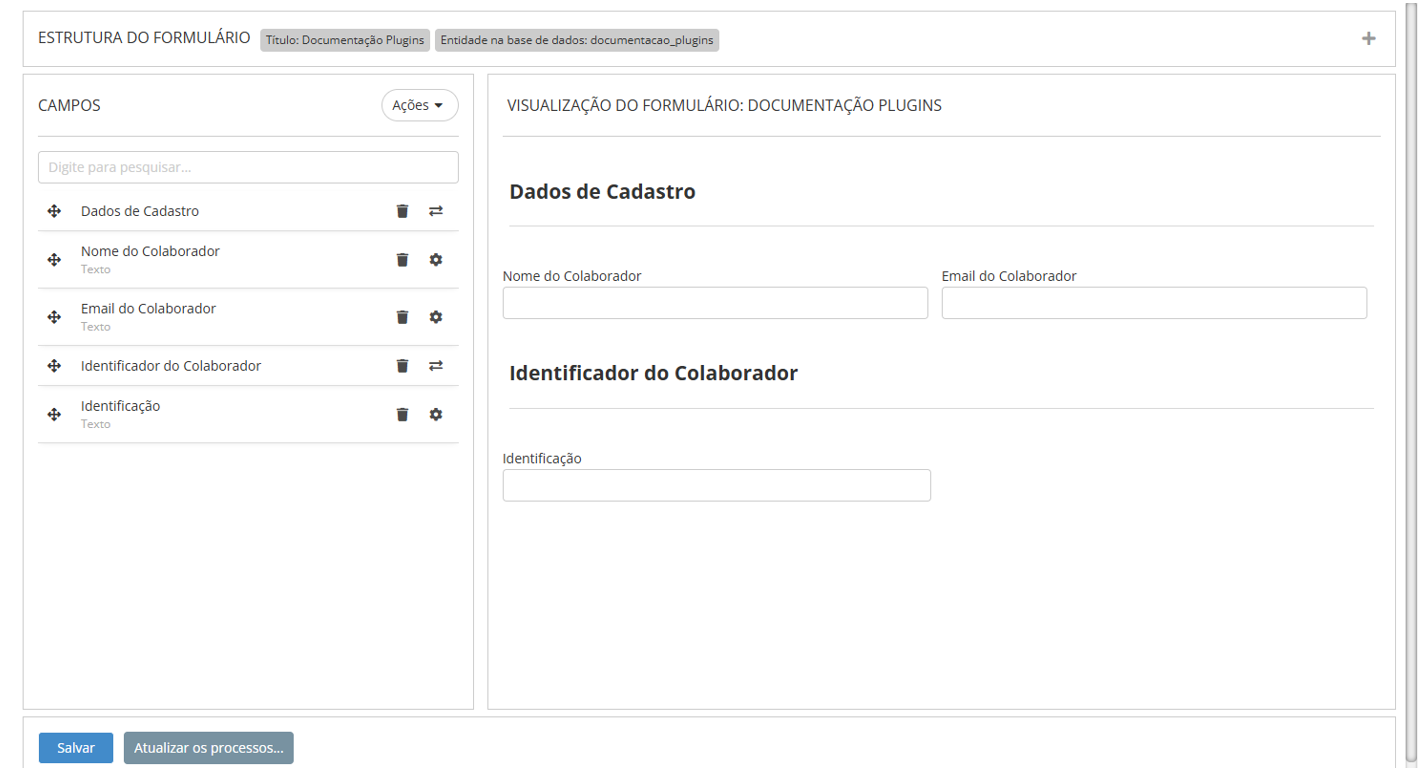This screenshot has width=1423, height=774.
Task: Click the Nome do Colaborador preview input
Action: pos(715,303)
